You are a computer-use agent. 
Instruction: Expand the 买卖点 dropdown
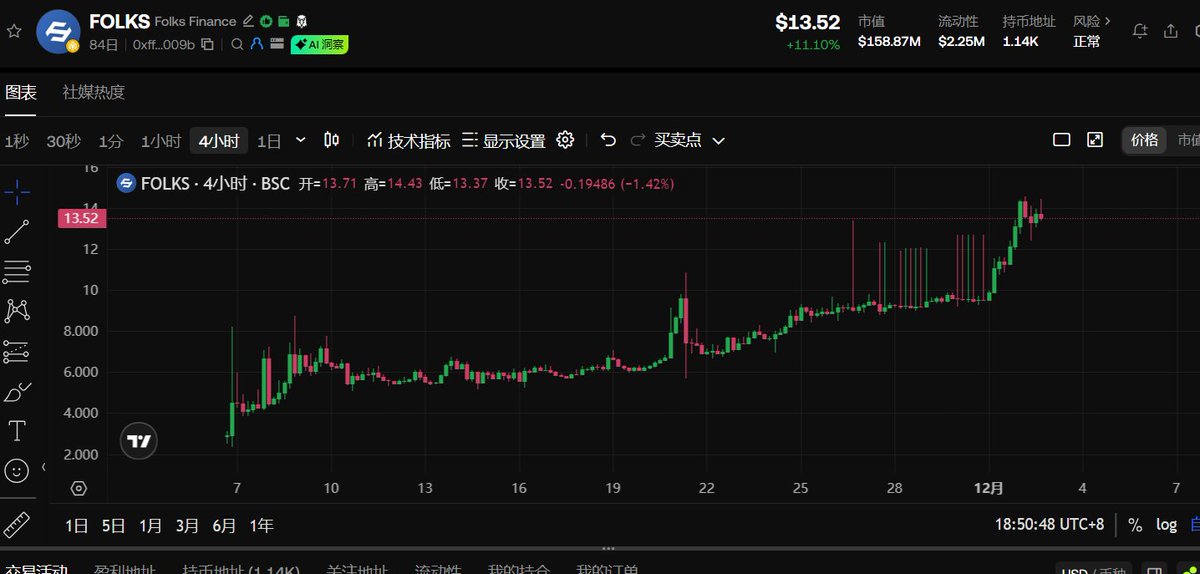[x=690, y=141]
